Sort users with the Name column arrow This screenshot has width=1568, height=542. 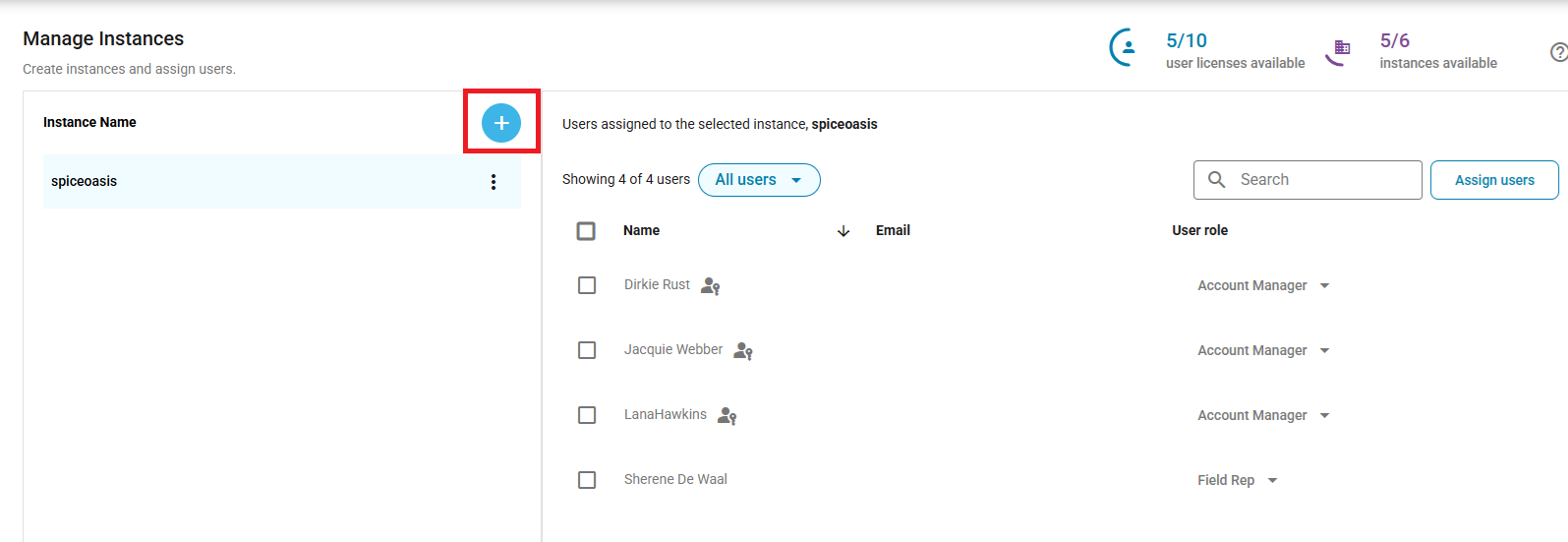[842, 231]
